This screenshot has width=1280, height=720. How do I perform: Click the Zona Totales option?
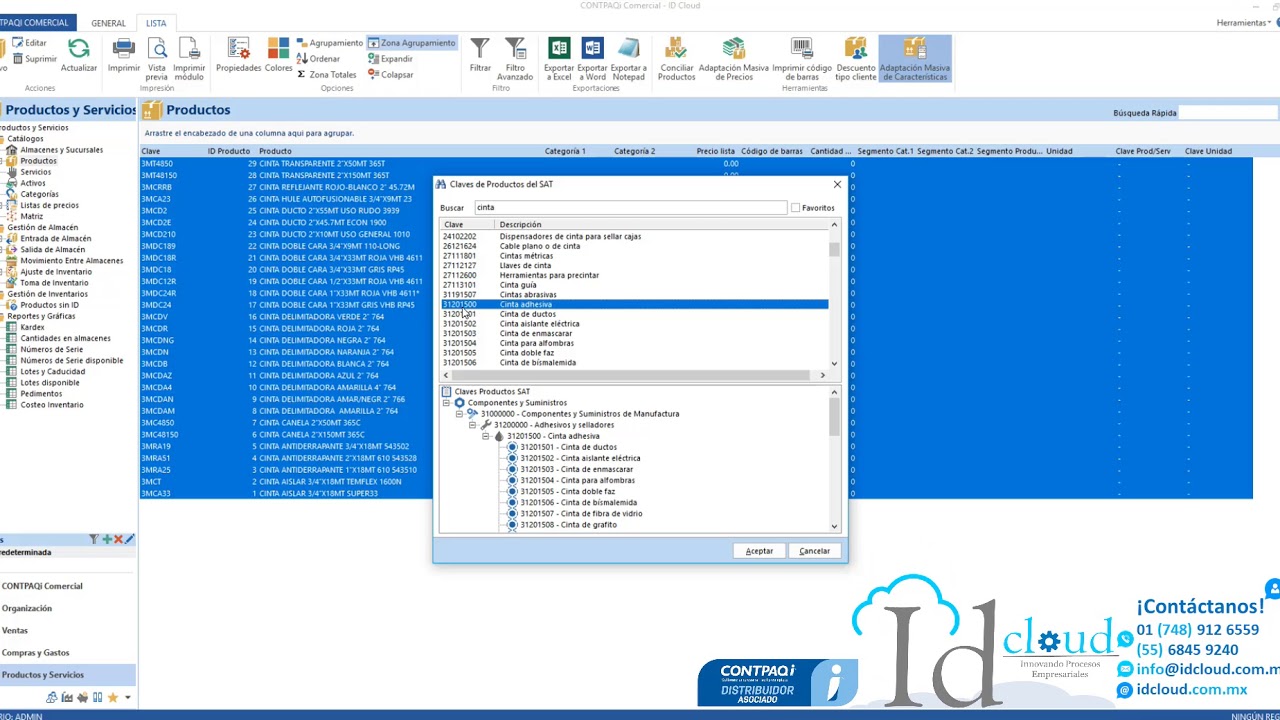click(326, 75)
